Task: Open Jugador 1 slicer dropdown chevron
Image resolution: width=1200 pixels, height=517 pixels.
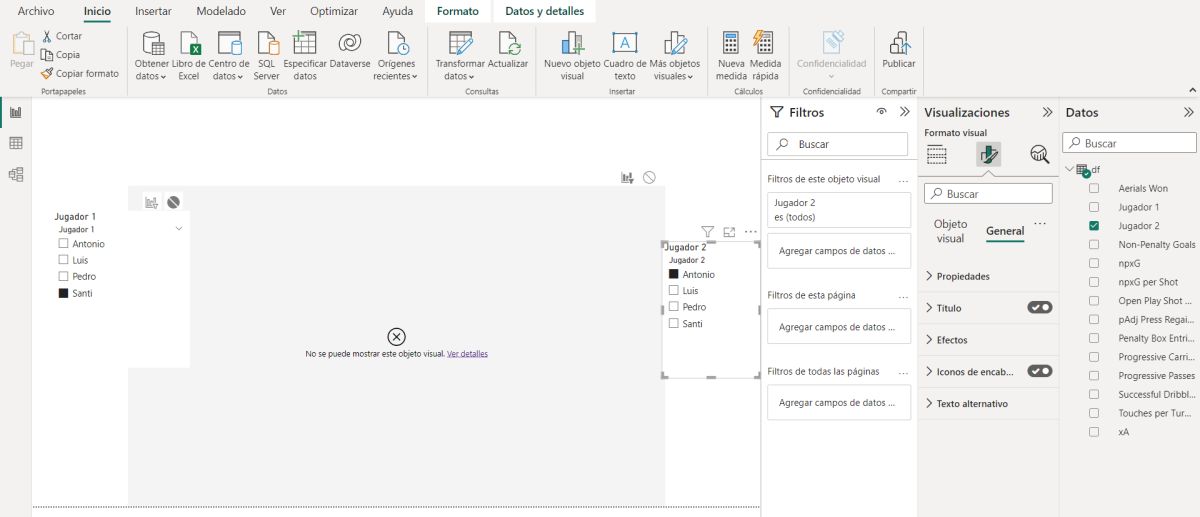Action: [x=179, y=229]
